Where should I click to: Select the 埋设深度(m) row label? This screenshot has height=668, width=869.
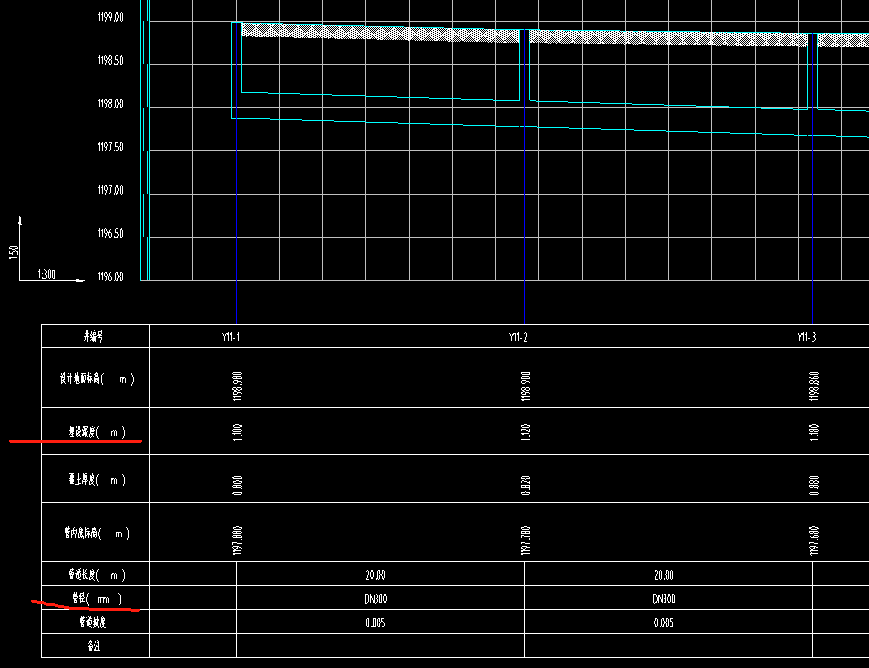click(x=97, y=432)
